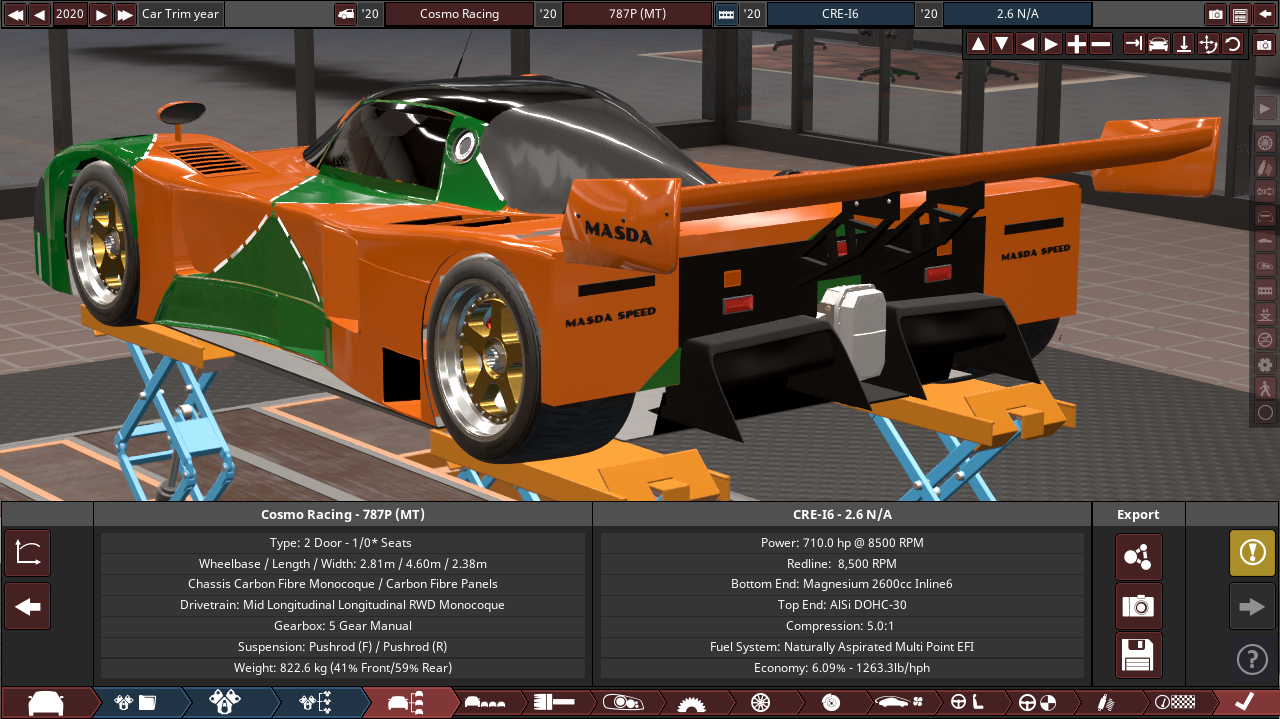Toggle the free-move camera crosshair icon

point(1208,44)
